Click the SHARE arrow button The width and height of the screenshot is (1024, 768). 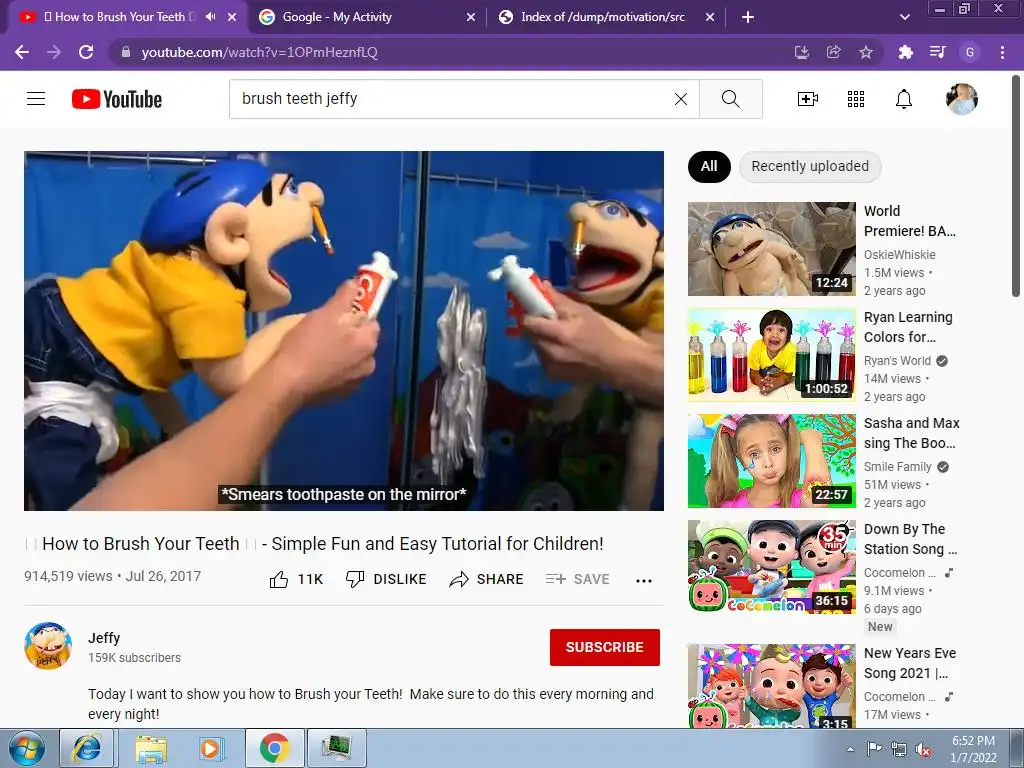coord(487,579)
